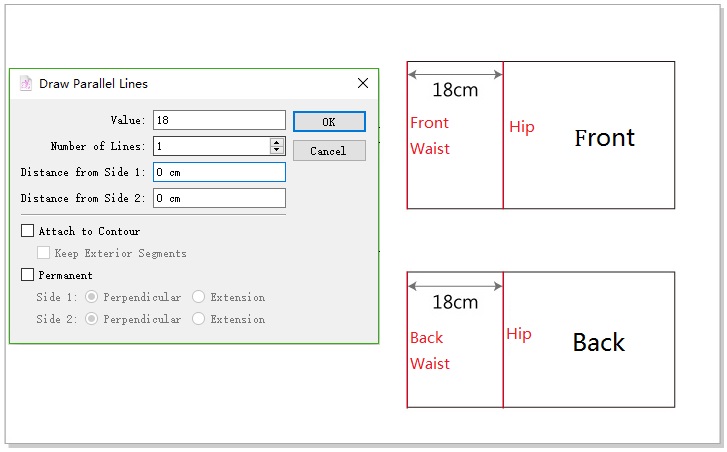Viewport: 727px width, 452px height.
Task: Click Distance from Side 2 field
Action: pos(219,198)
